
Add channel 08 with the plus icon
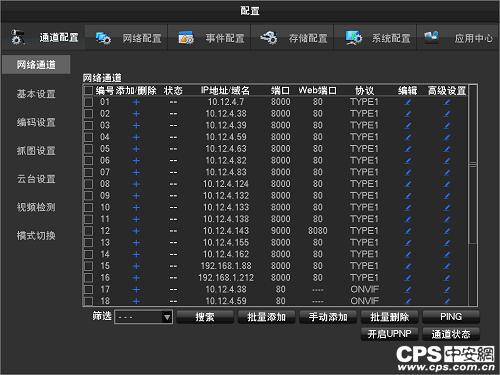136,184
